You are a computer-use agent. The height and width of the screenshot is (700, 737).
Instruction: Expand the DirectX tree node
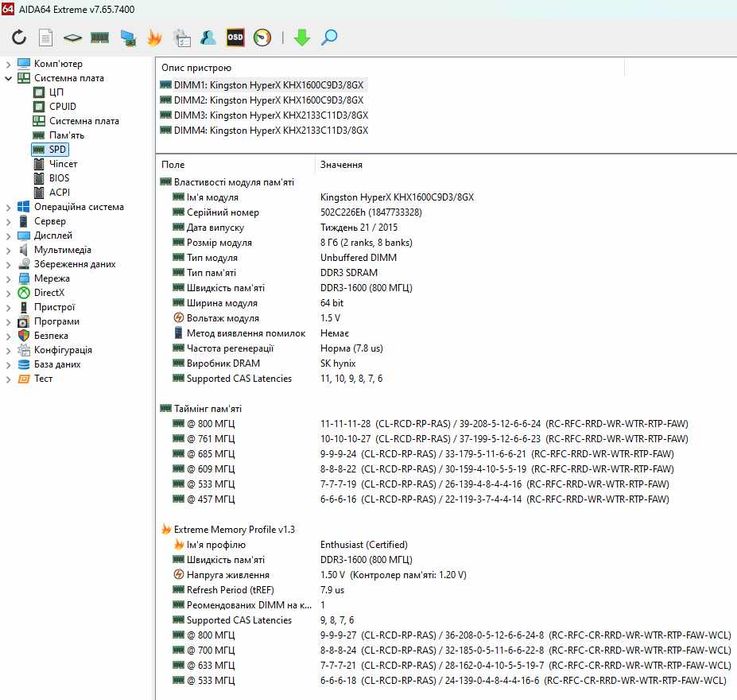8,293
